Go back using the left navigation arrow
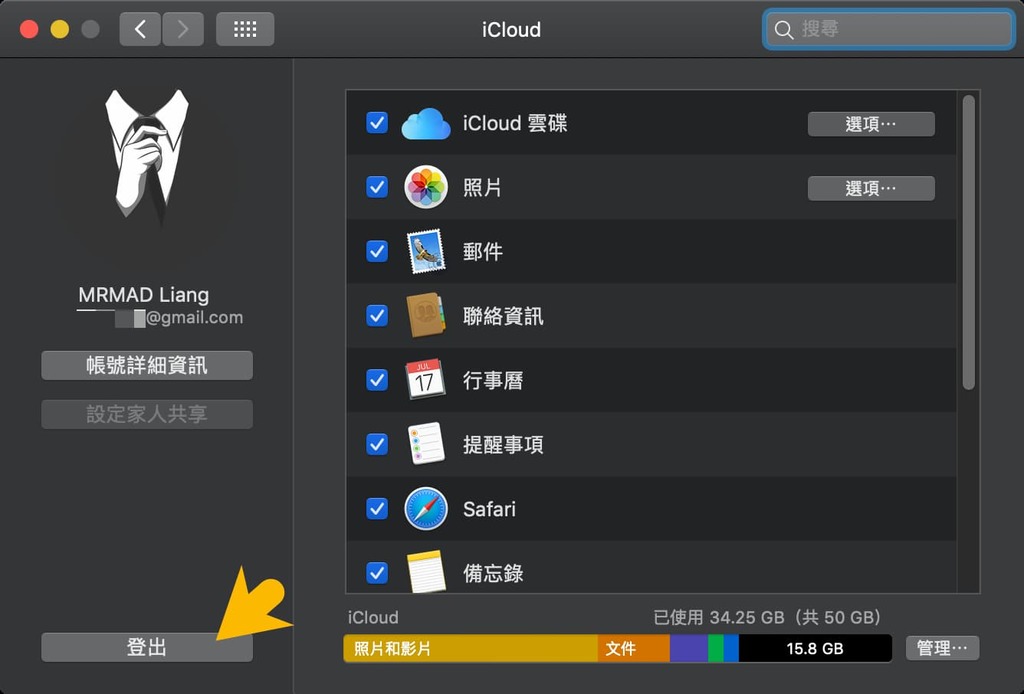This screenshot has height=694, width=1024. tap(139, 28)
